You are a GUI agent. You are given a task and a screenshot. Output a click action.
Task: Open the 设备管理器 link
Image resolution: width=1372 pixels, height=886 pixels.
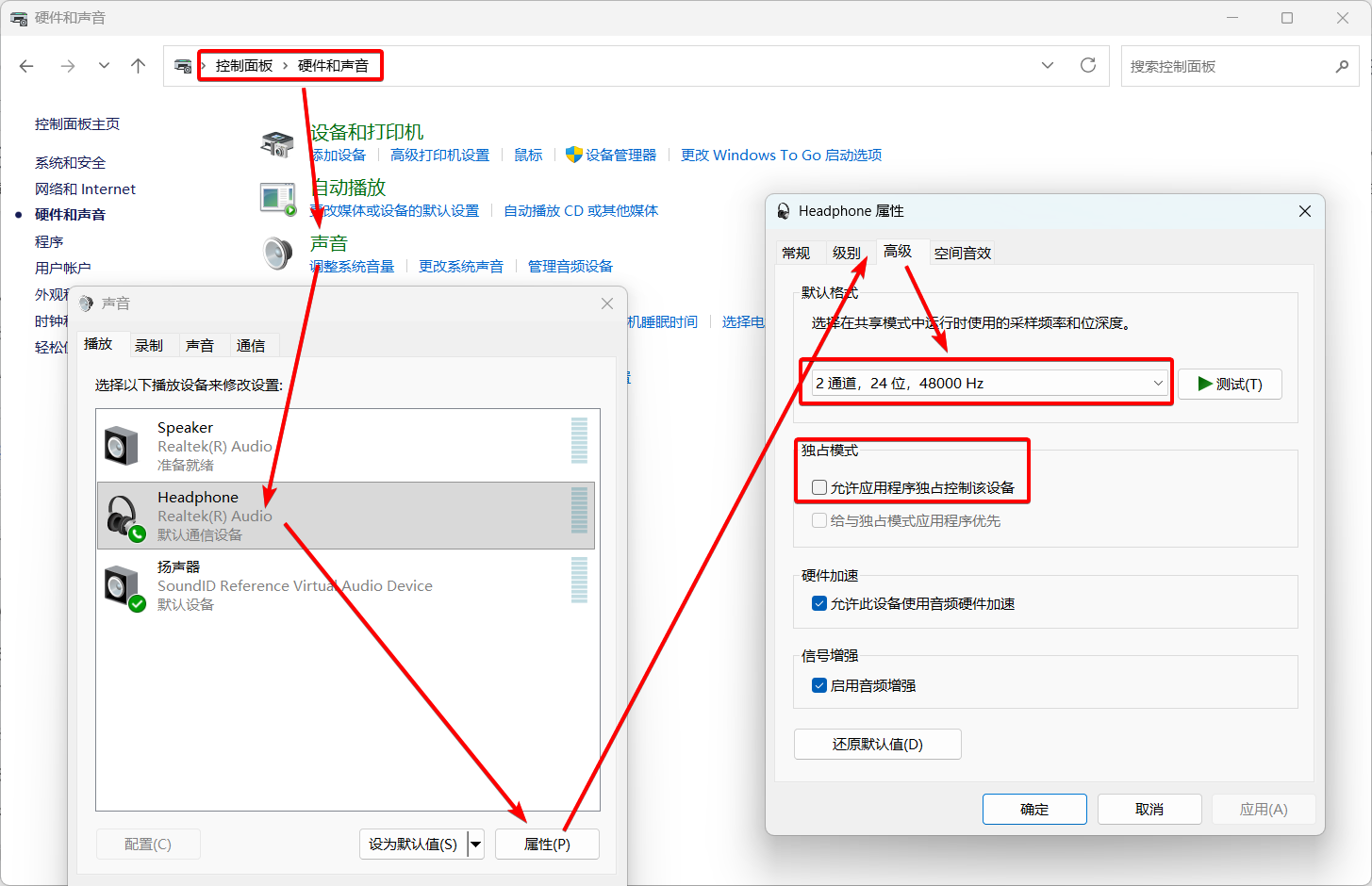pos(620,156)
